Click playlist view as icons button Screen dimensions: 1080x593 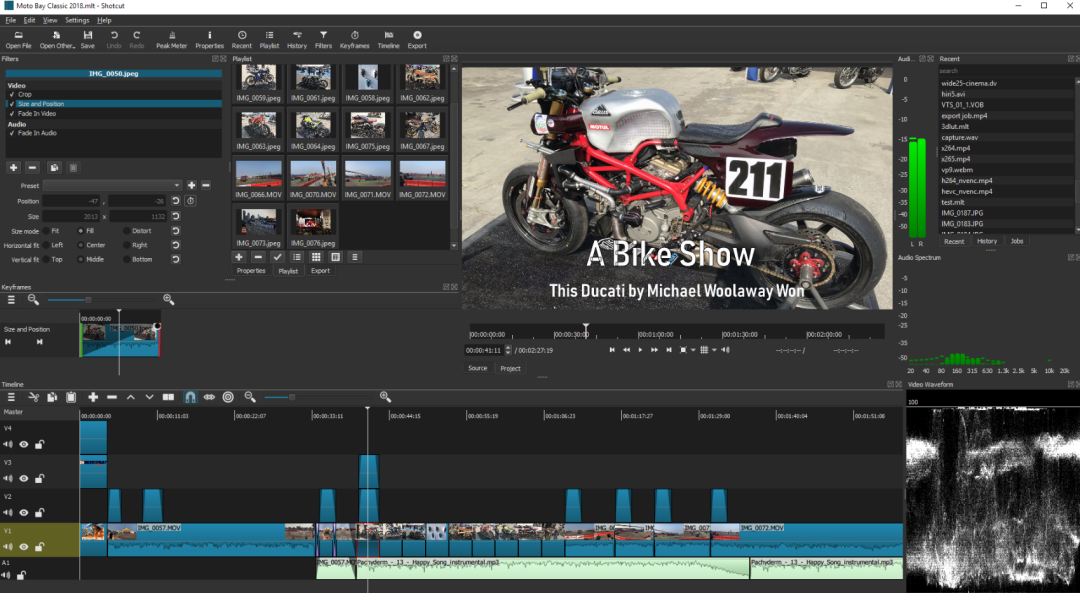pos(315,257)
